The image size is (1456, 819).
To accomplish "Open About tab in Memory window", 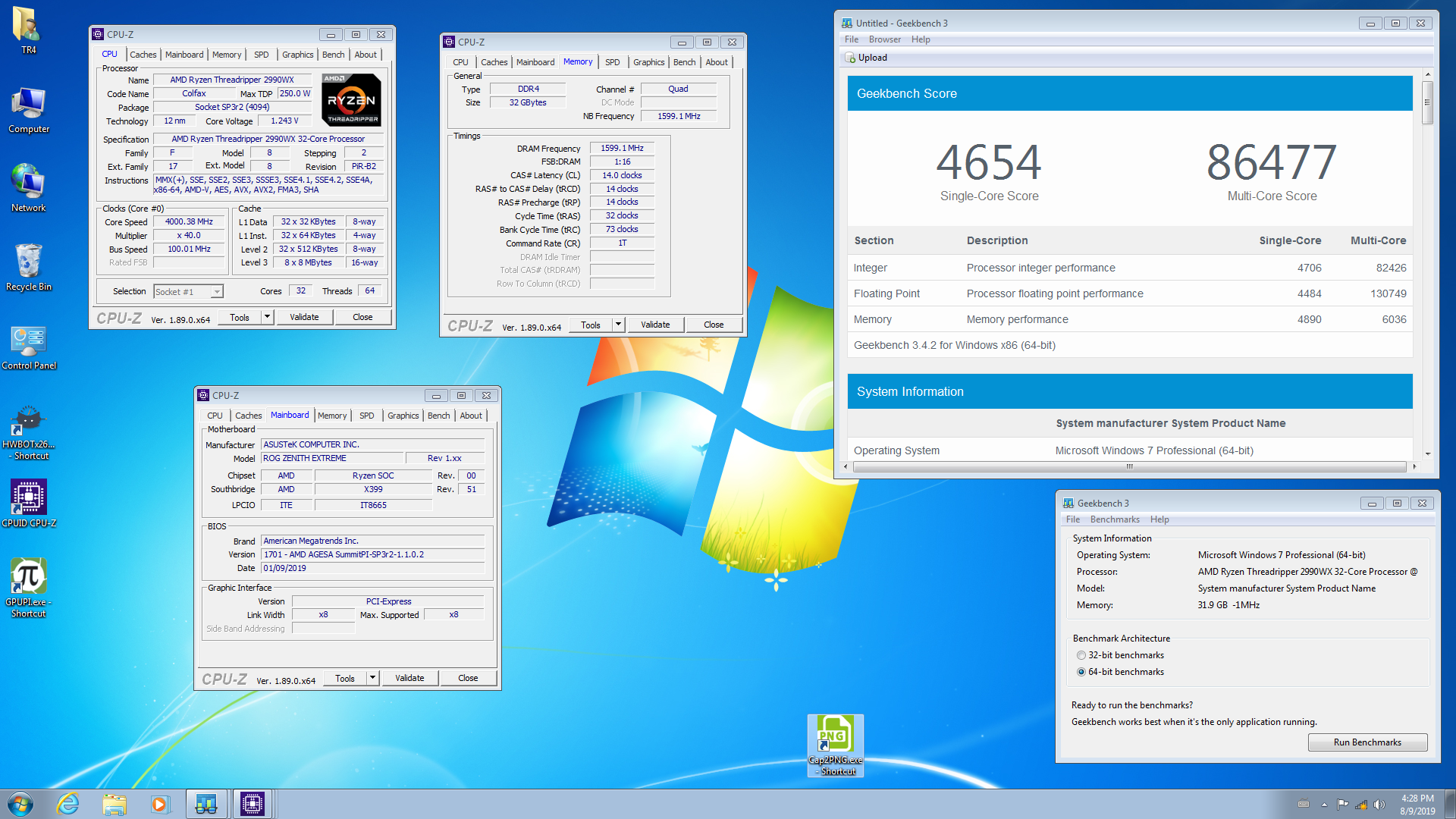I will pyautogui.click(x=717, y=62).
